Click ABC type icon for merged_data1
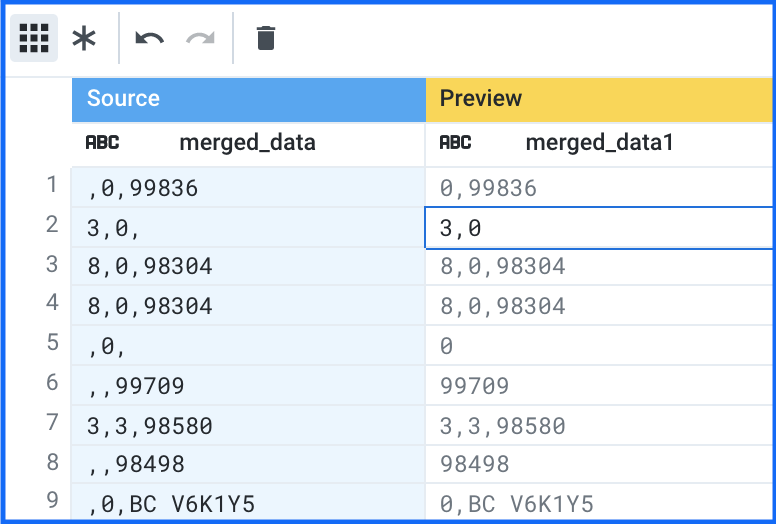 [x=455, y=143]
